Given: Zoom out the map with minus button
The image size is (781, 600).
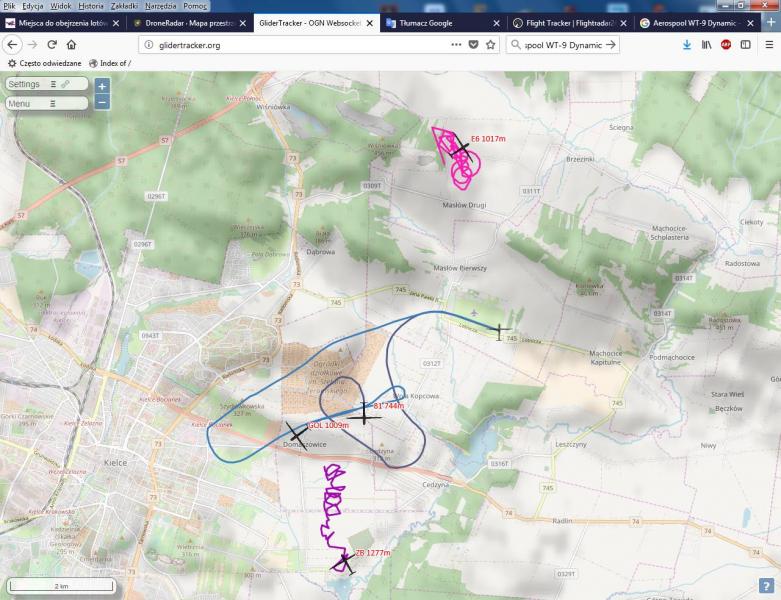Looking at the screenshot, I should pos(102,102).
